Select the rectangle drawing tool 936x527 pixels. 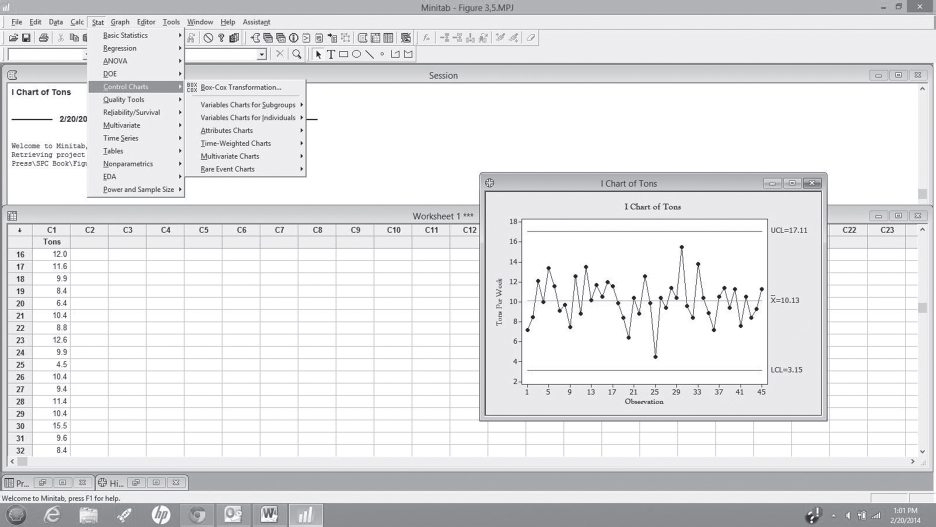click(x=343, y=54)
